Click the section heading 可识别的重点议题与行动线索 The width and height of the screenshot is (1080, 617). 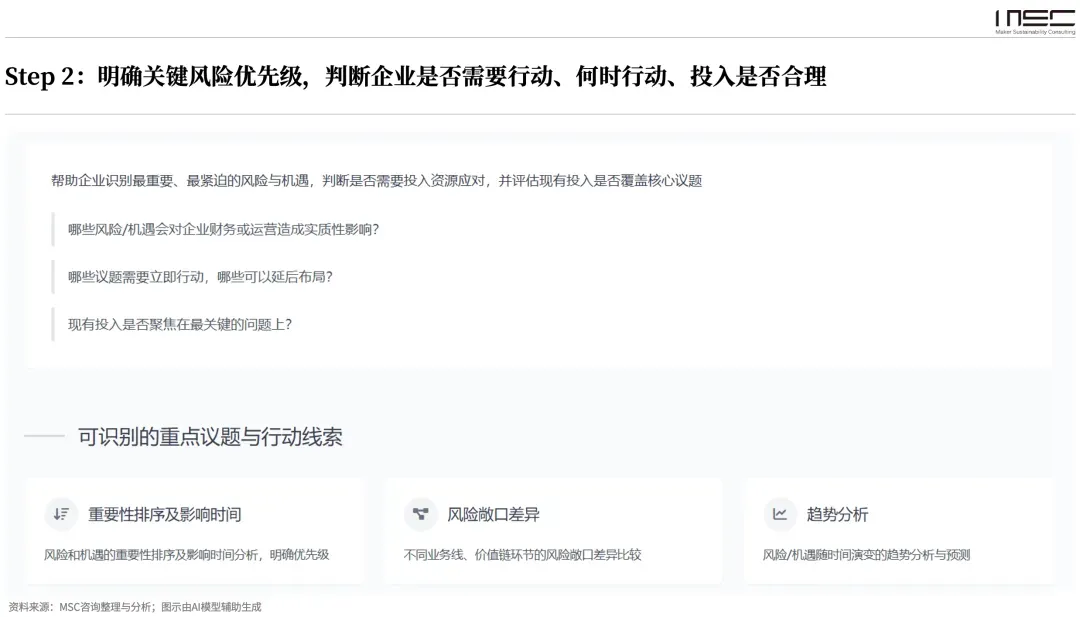[x=210, y=437]
